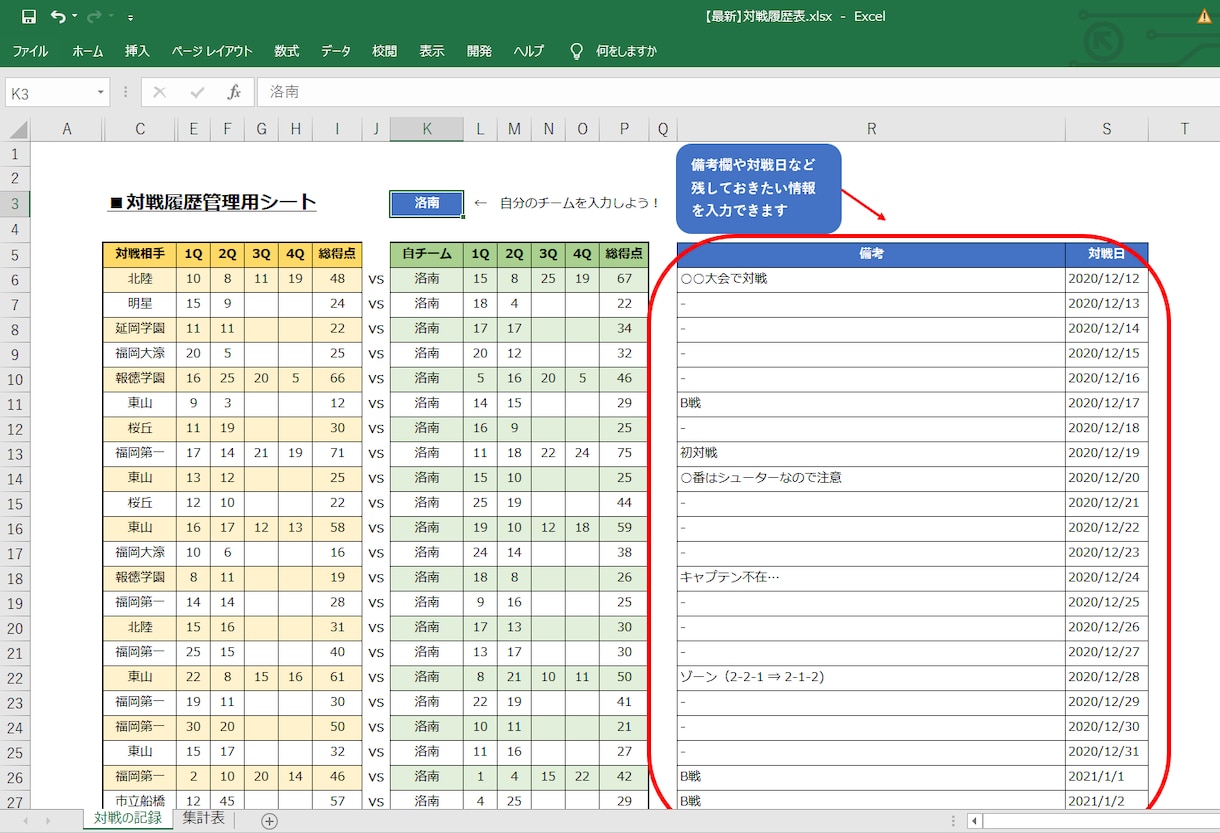Click the formula bar Cancel X icon

pyautogui.click(x=159, y=92)
